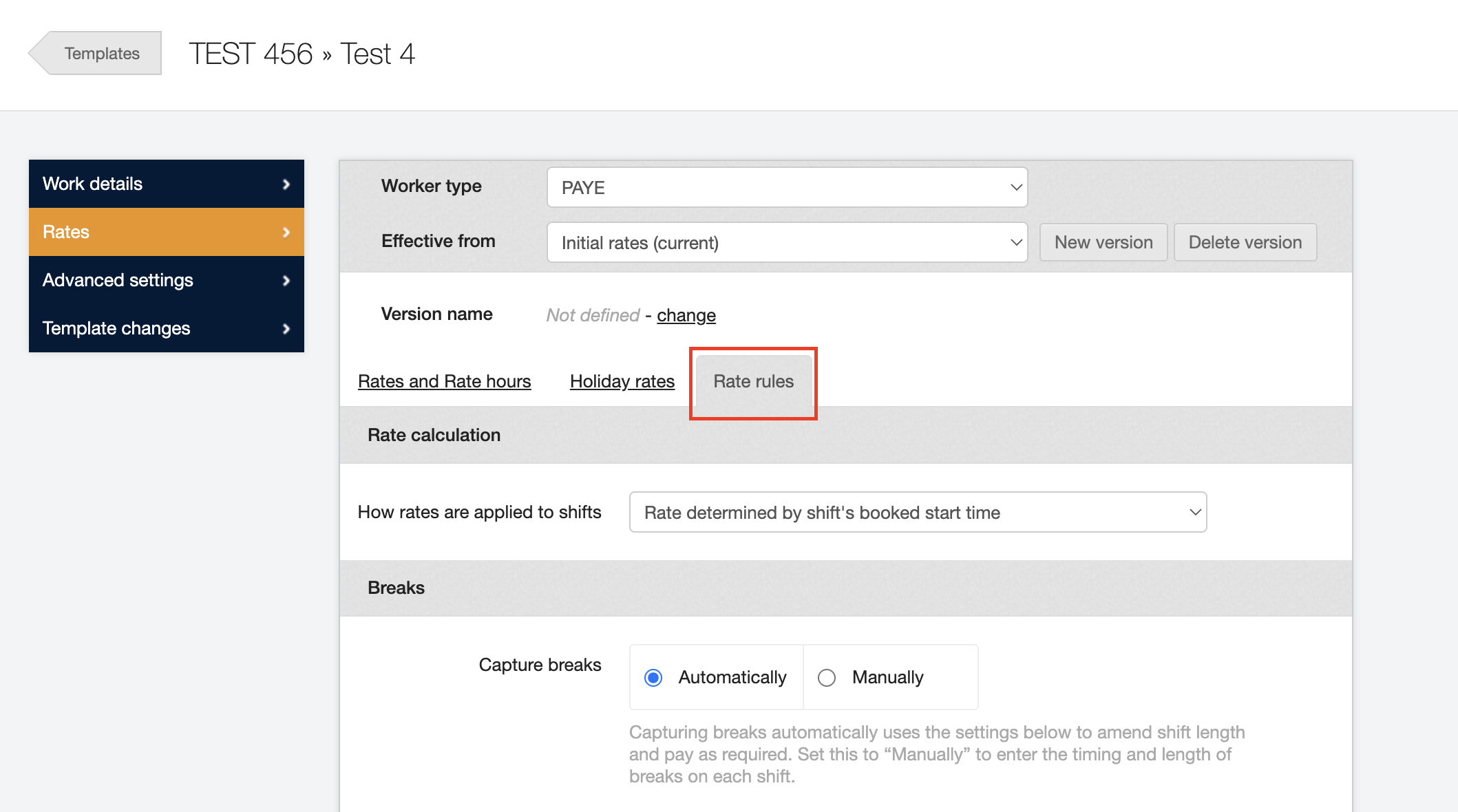This screenshot has height=812, width=1458.
Task: Click the Work details chevron arrow
Action: coord(286,184)
